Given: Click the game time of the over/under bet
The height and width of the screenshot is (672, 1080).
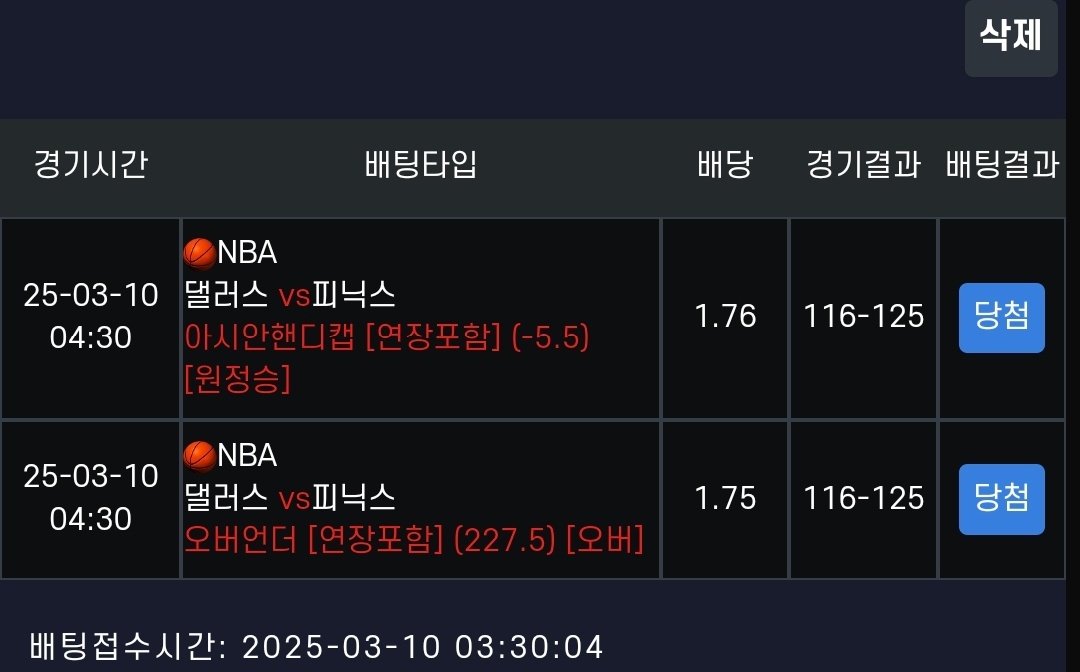Looking at the screenshot, I should pos(91,497).
